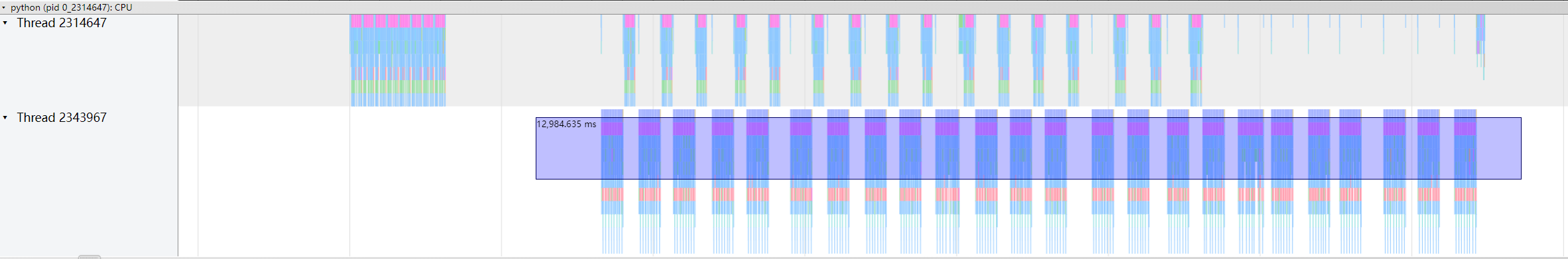This screenshot has width=1568, height=259.
Task: Click the python (pid 0_2314647): CPU header title
Action: pos(71,7)
